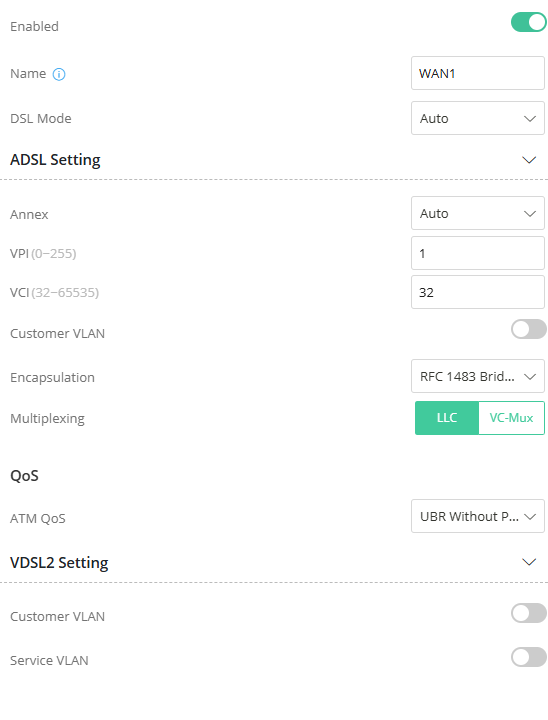Image resolution: width=548 pixels, height=720 pixels.
Task: Click the VPI input field
Action: point(478,253)
